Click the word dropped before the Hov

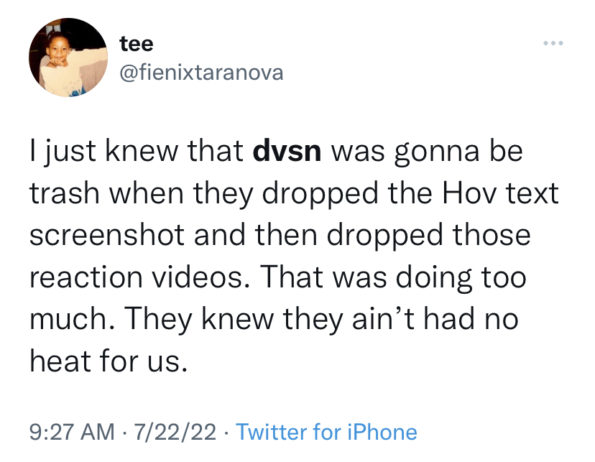tap(320, 194)
